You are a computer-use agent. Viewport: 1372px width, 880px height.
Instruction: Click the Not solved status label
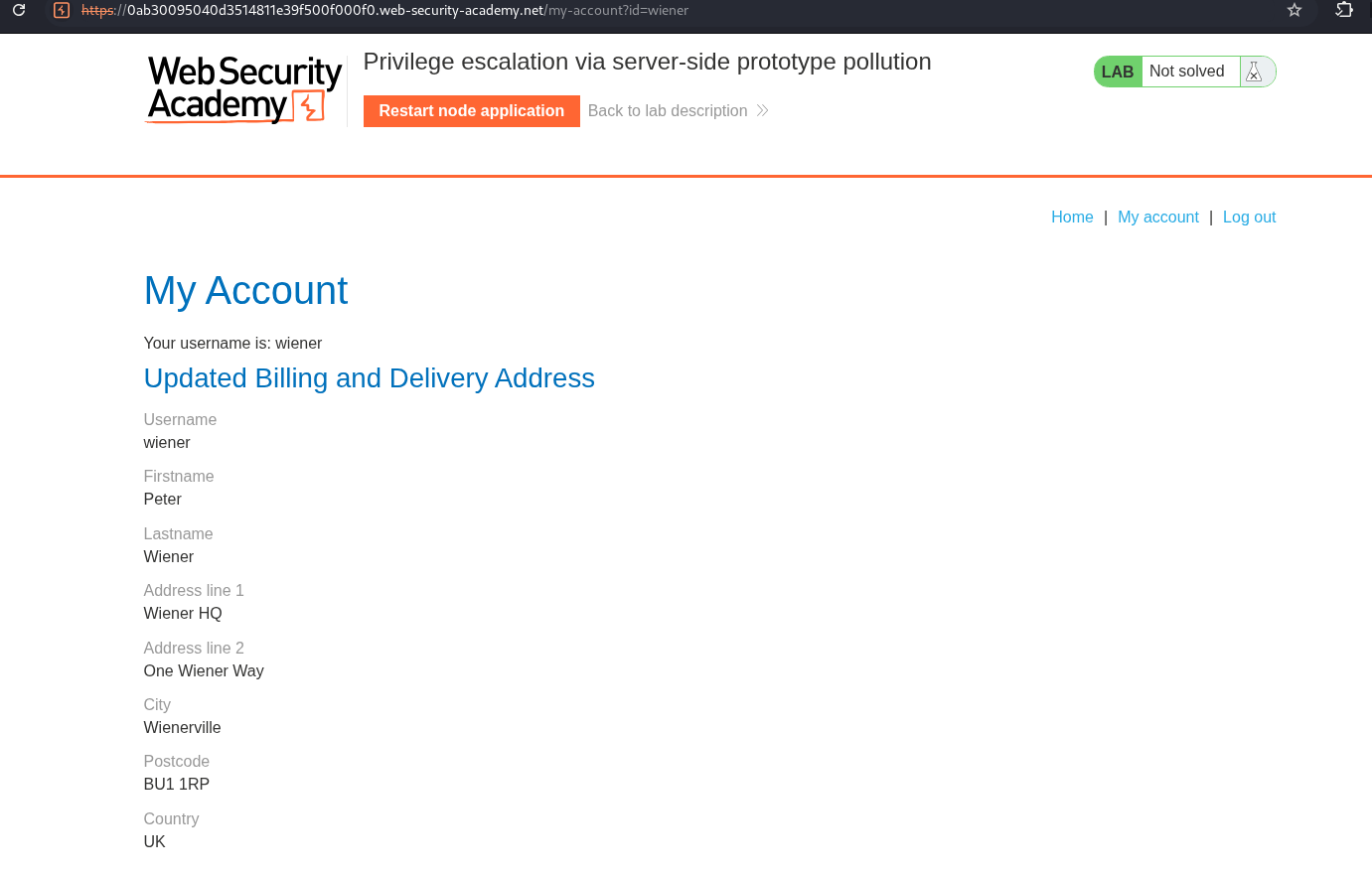1186,72
